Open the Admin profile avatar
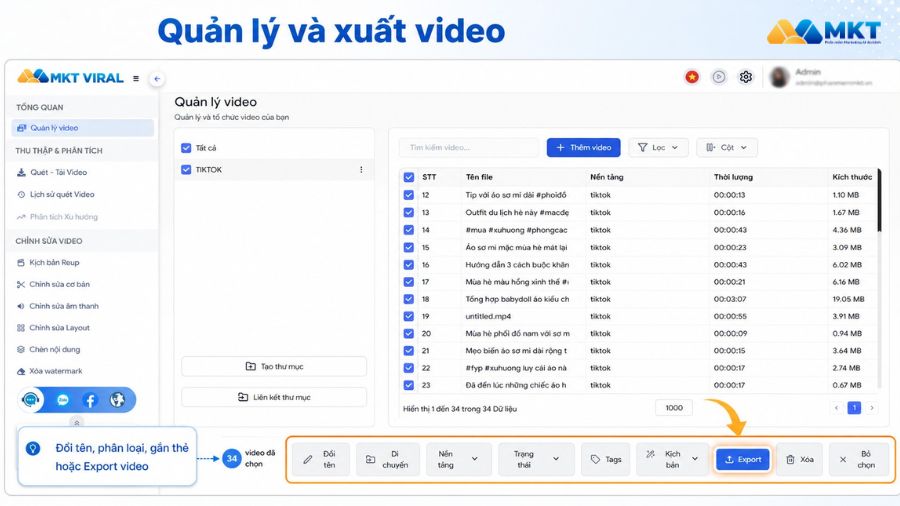Image resolution: width=900 pixels, height=506 pixels. tap(779, 77)
